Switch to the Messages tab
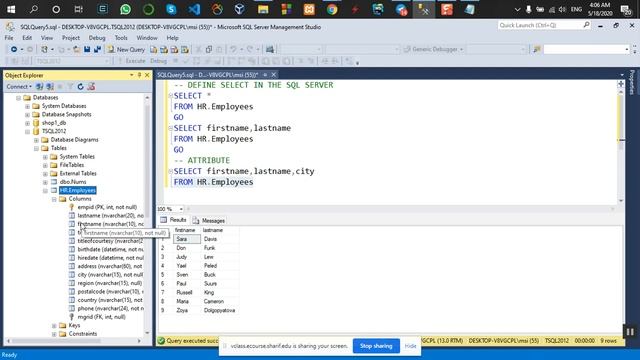 209,220
